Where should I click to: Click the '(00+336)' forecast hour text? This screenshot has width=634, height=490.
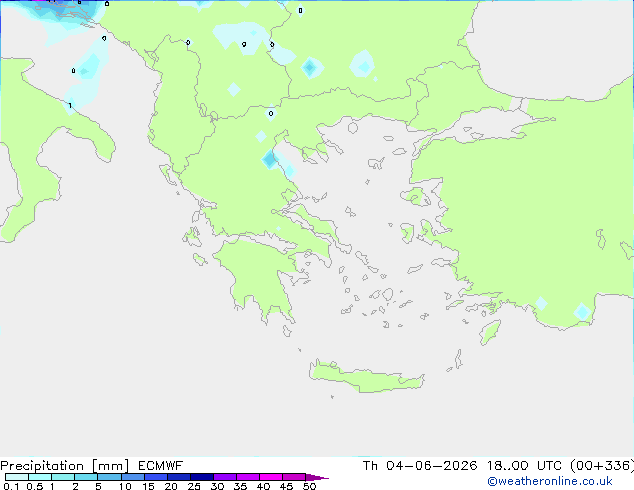coord(602,466)
